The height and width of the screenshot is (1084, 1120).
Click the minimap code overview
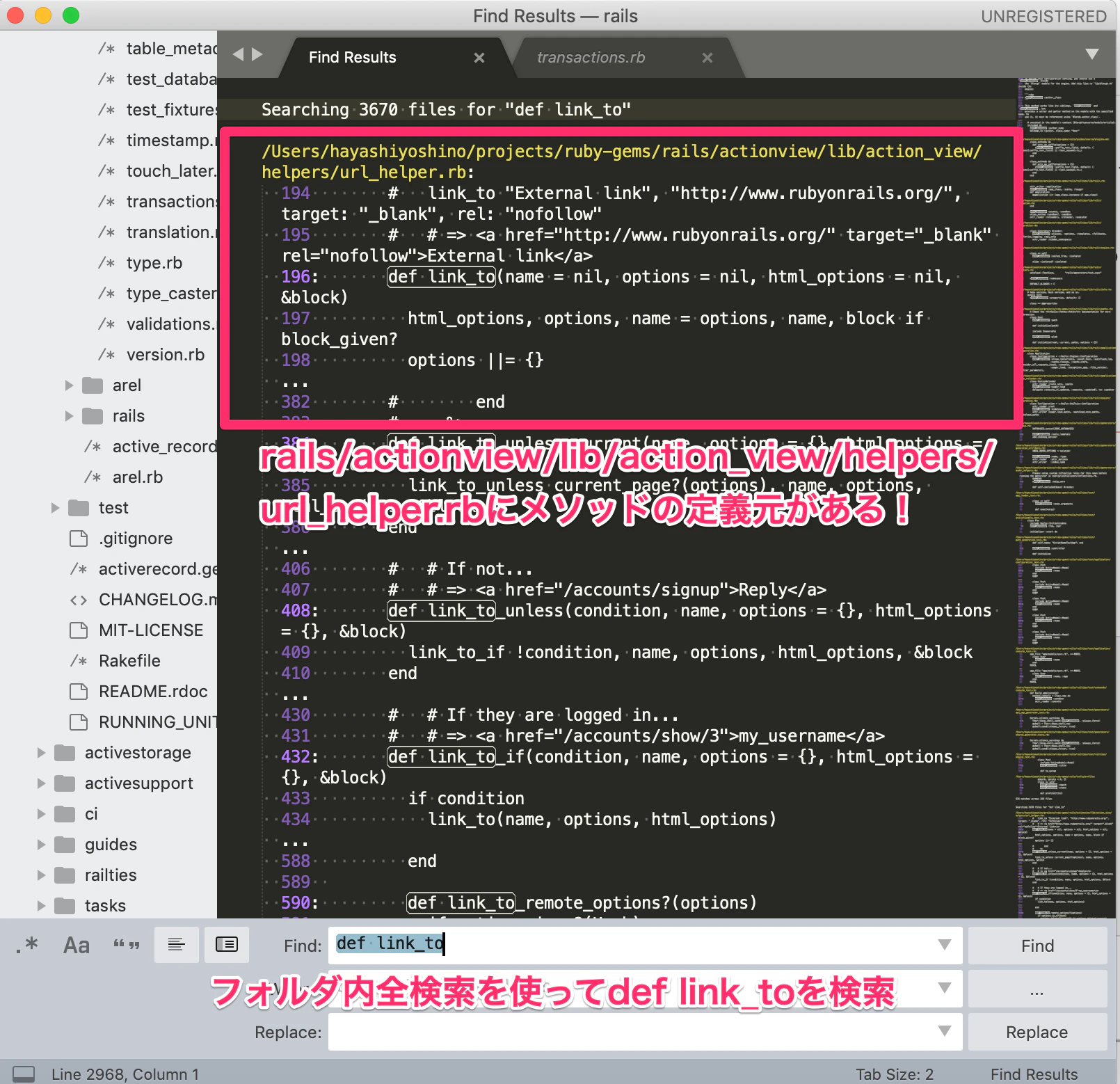1066,497
